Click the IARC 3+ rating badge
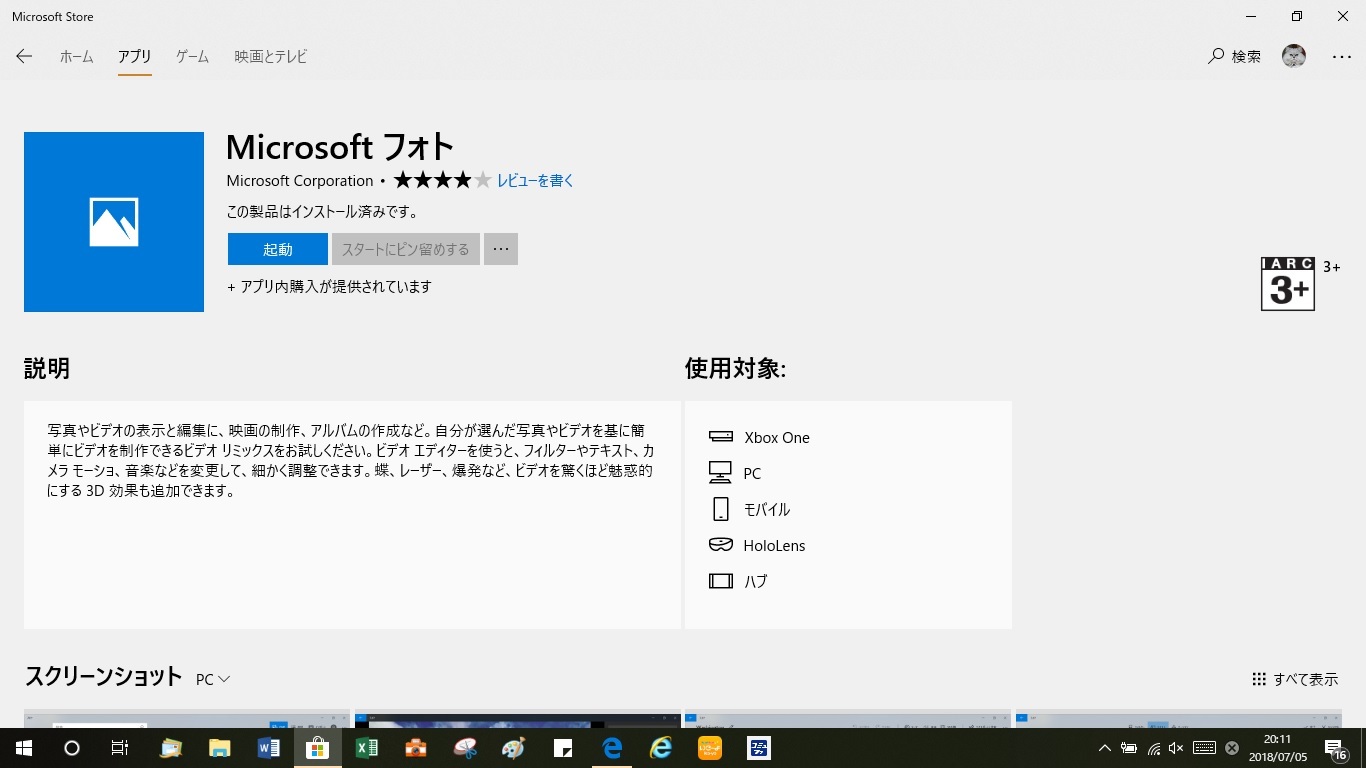The image size is (1366, 768). pyautogui.click(x=1288, y=284)
